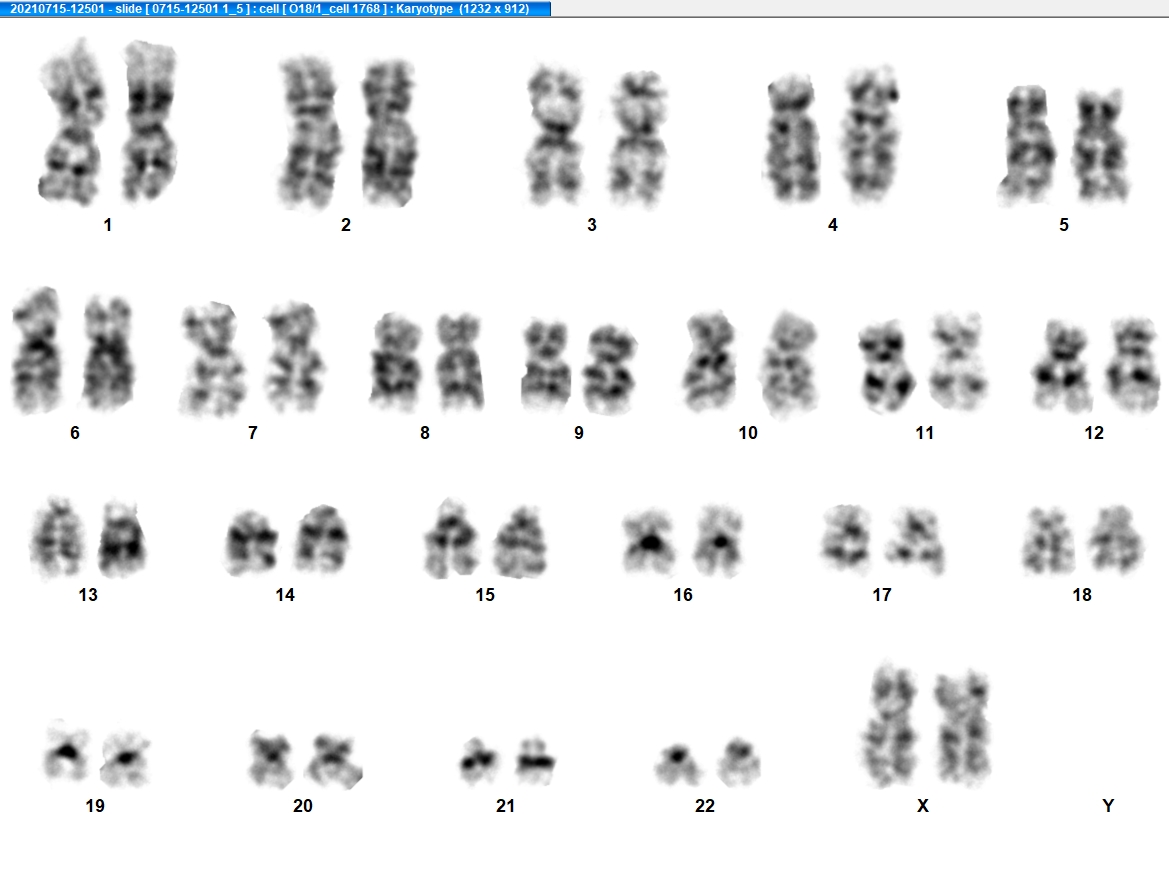This screenshot has width=1169, height=891.
Task: Select the chromosome 22 pair image
Action: (x=708, y=762)
